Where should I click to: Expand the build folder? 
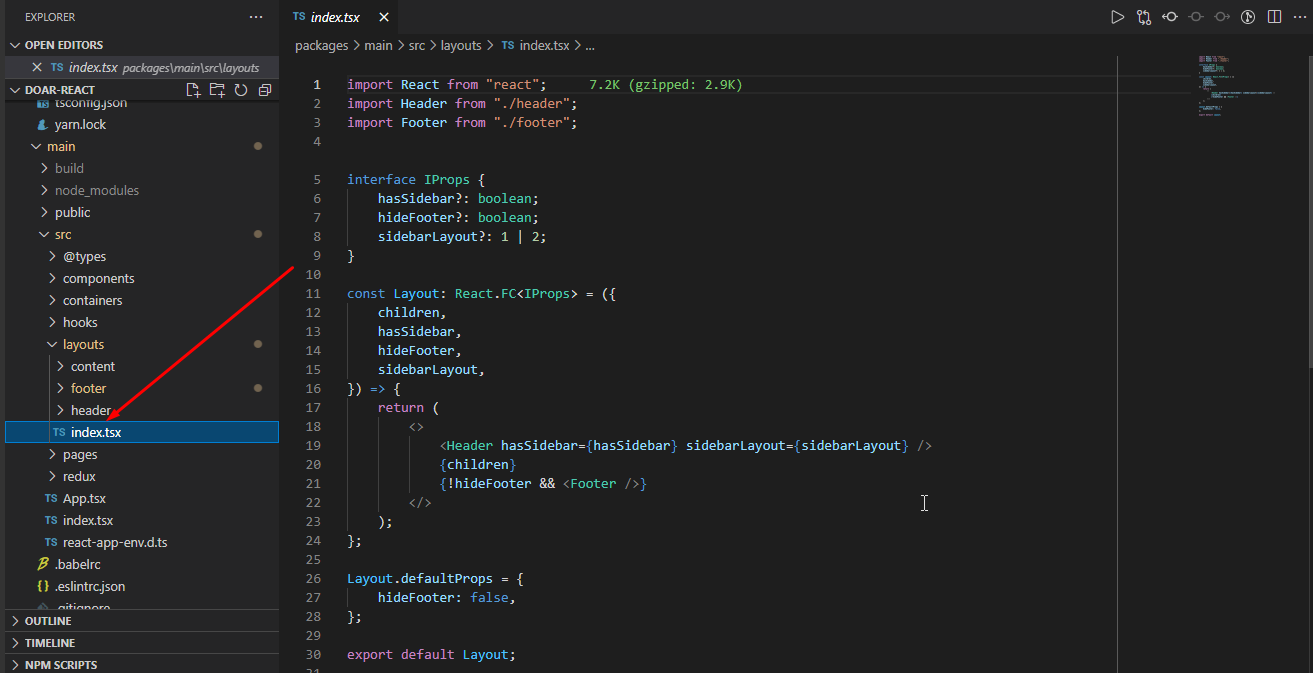142,168
